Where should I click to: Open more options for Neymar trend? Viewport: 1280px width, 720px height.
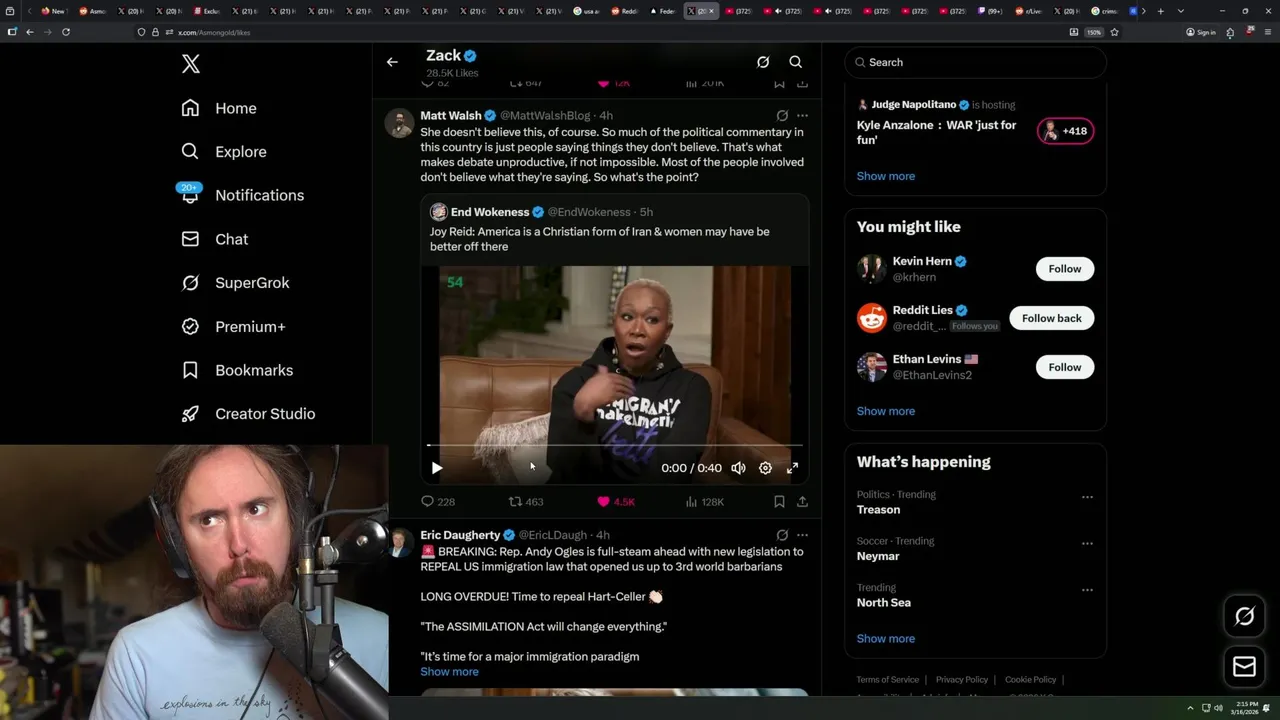(x=1087, y=544)
